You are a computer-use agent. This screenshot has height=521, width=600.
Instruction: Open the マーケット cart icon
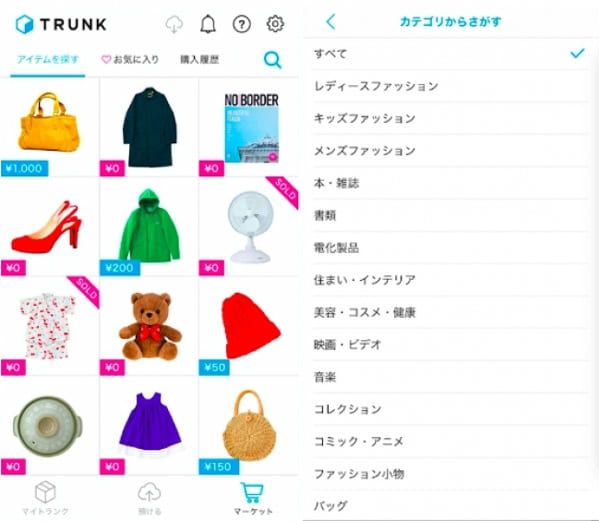[252, 493]
